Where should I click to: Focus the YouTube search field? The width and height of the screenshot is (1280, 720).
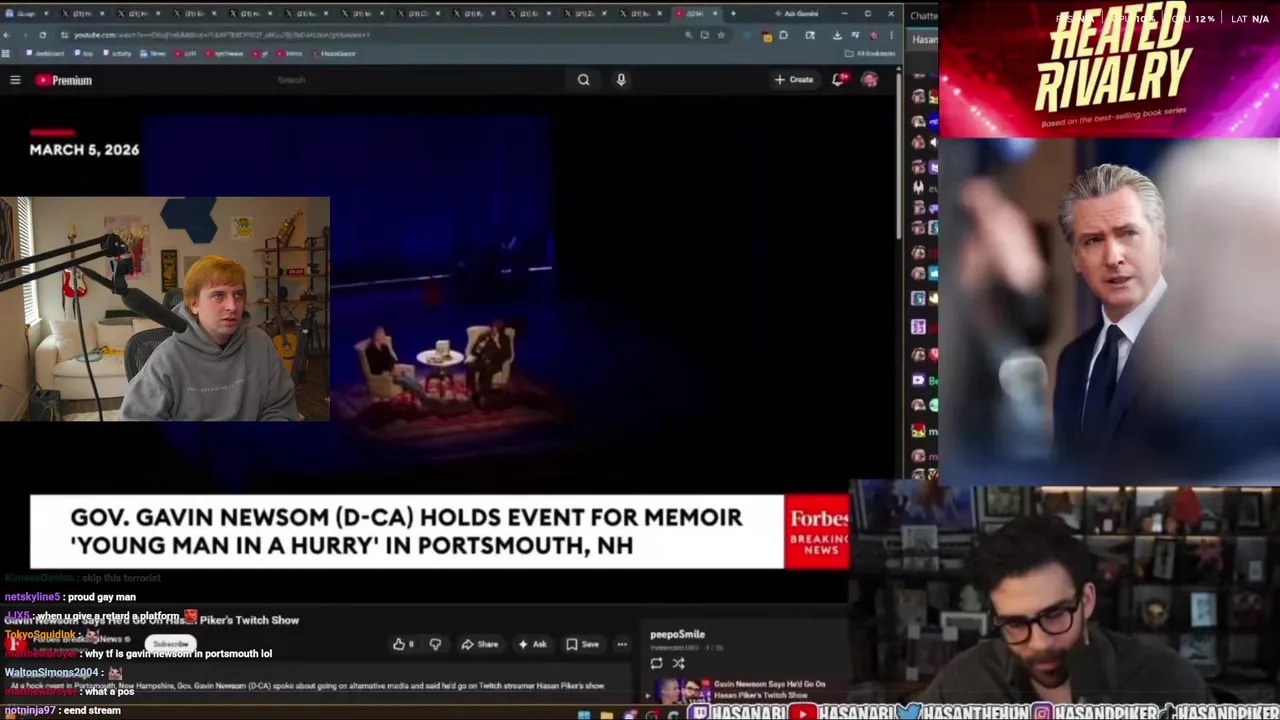[420, 80]
